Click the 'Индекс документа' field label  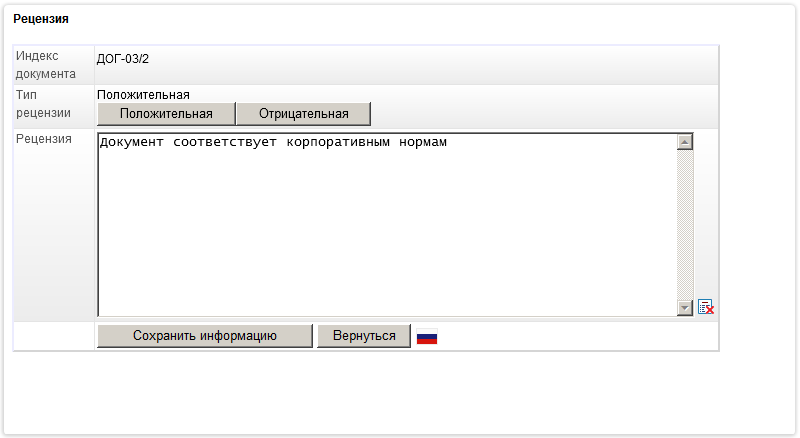click(46, 65)
